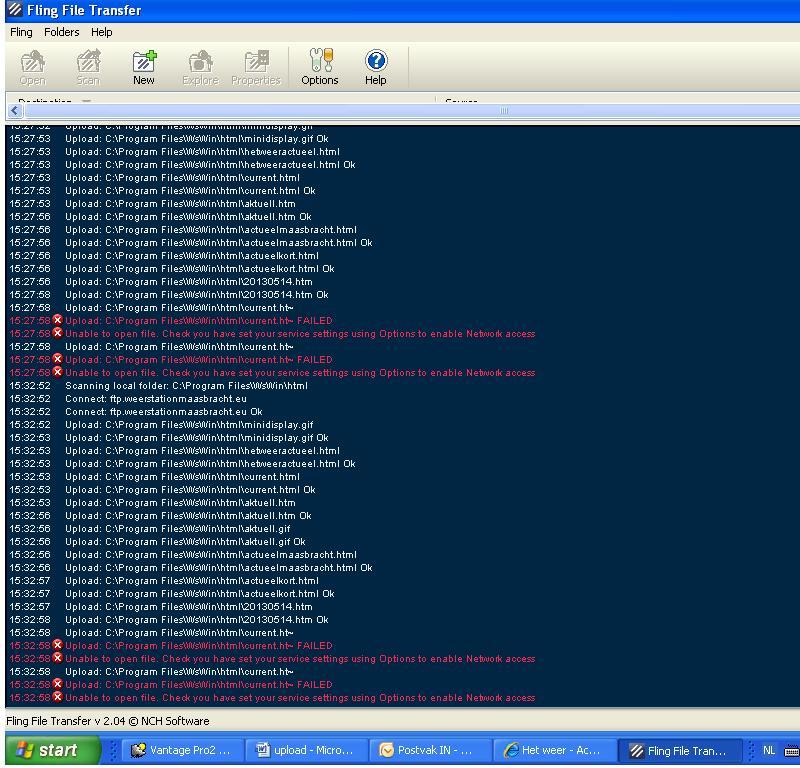Open the Folders menu
The height and width of the screenshot is (768, 800).
tap(62, 32)
